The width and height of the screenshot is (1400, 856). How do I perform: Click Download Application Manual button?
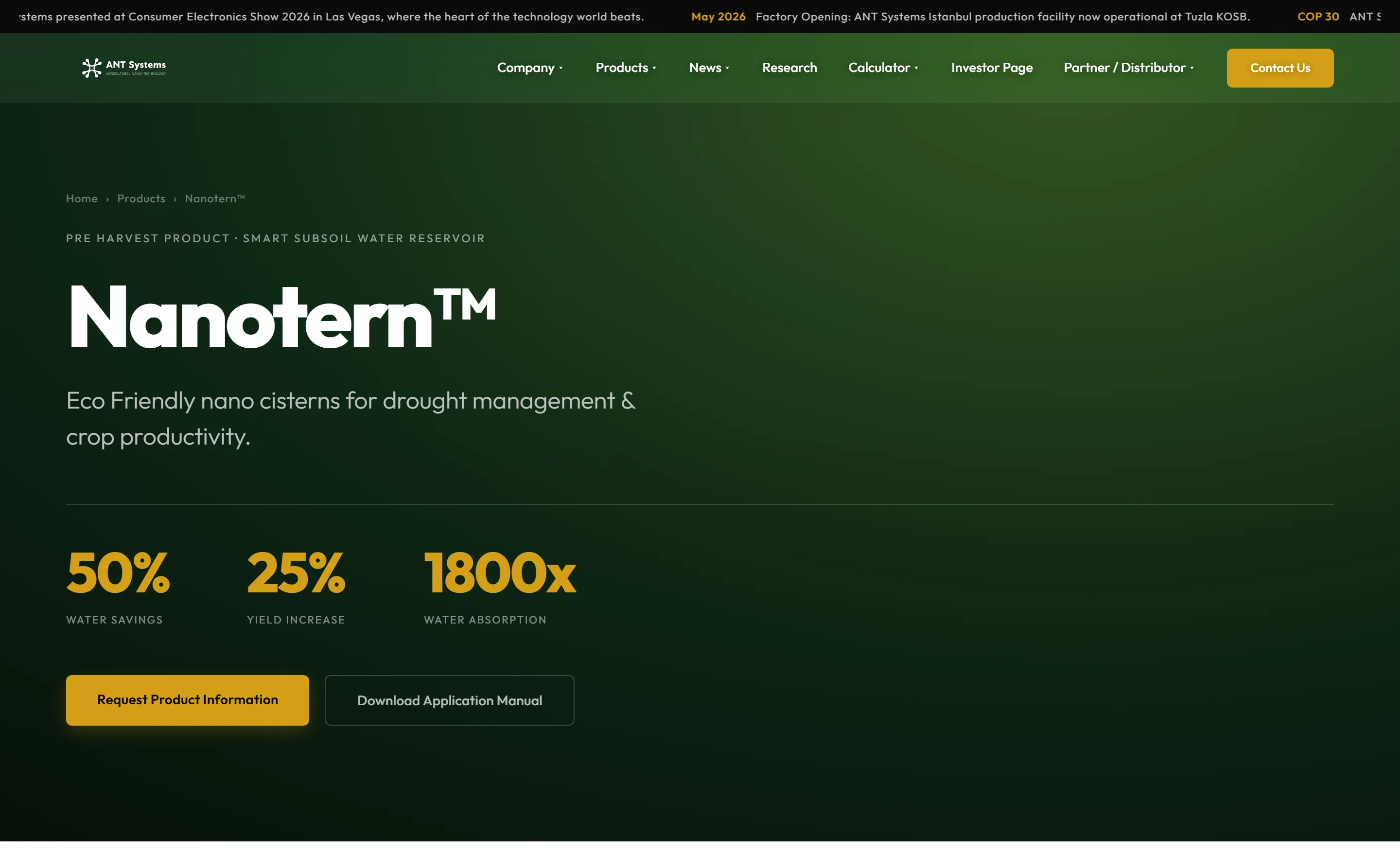(450, 700)
